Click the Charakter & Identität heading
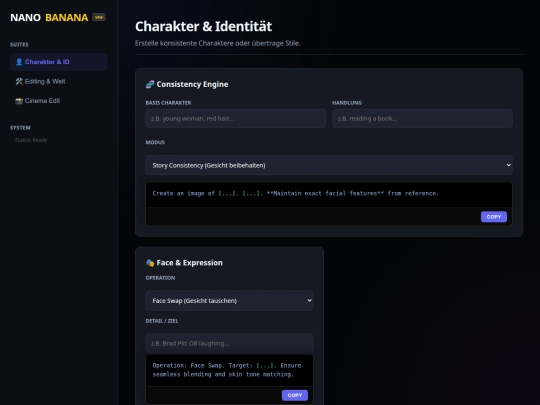The width and height of the screenshot is (540, 405). [203, 27]
